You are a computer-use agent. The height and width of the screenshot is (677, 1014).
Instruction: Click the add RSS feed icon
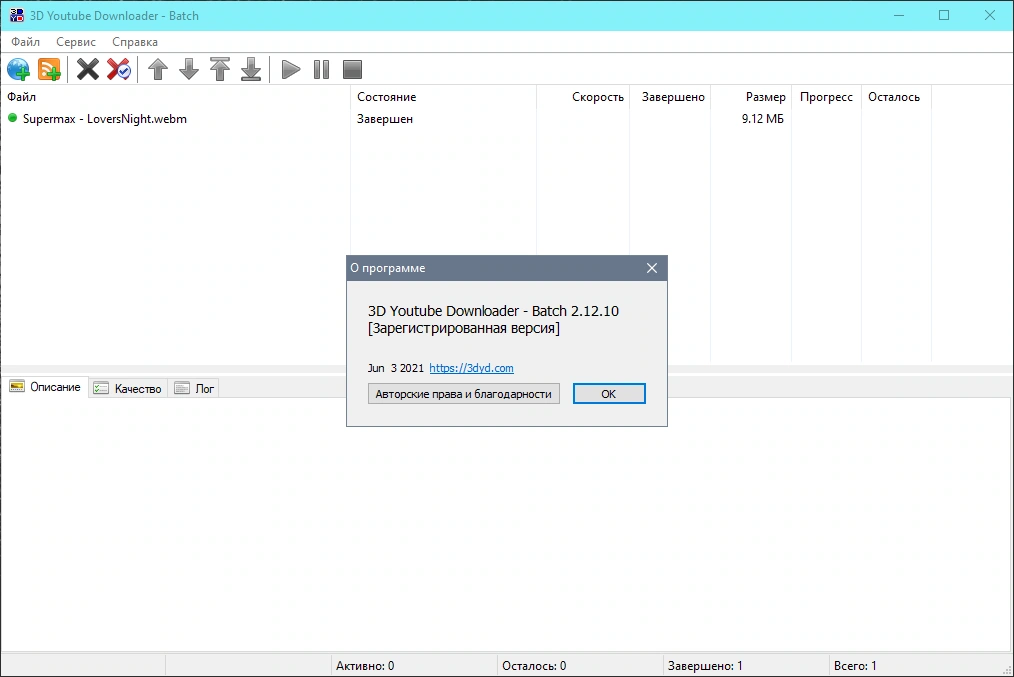[x=49, y=69]
